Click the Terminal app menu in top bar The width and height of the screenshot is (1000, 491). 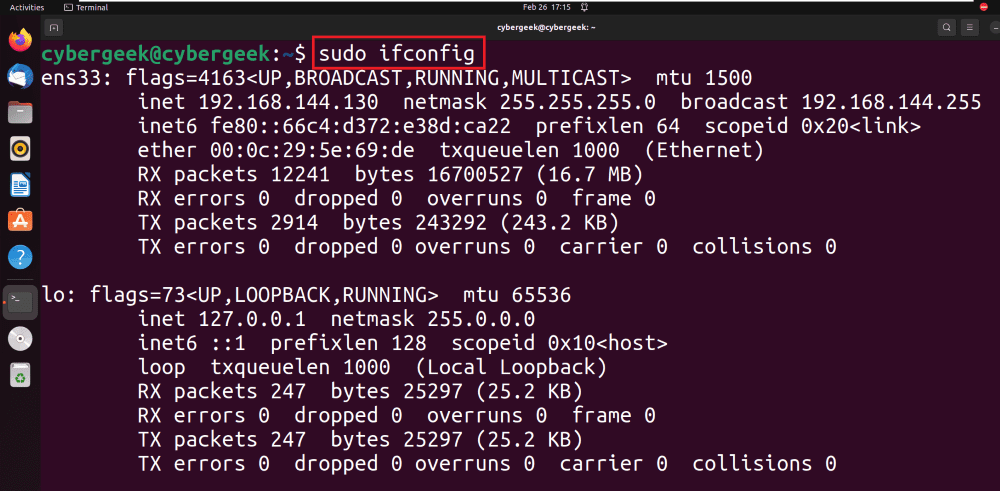coord(86,7)
